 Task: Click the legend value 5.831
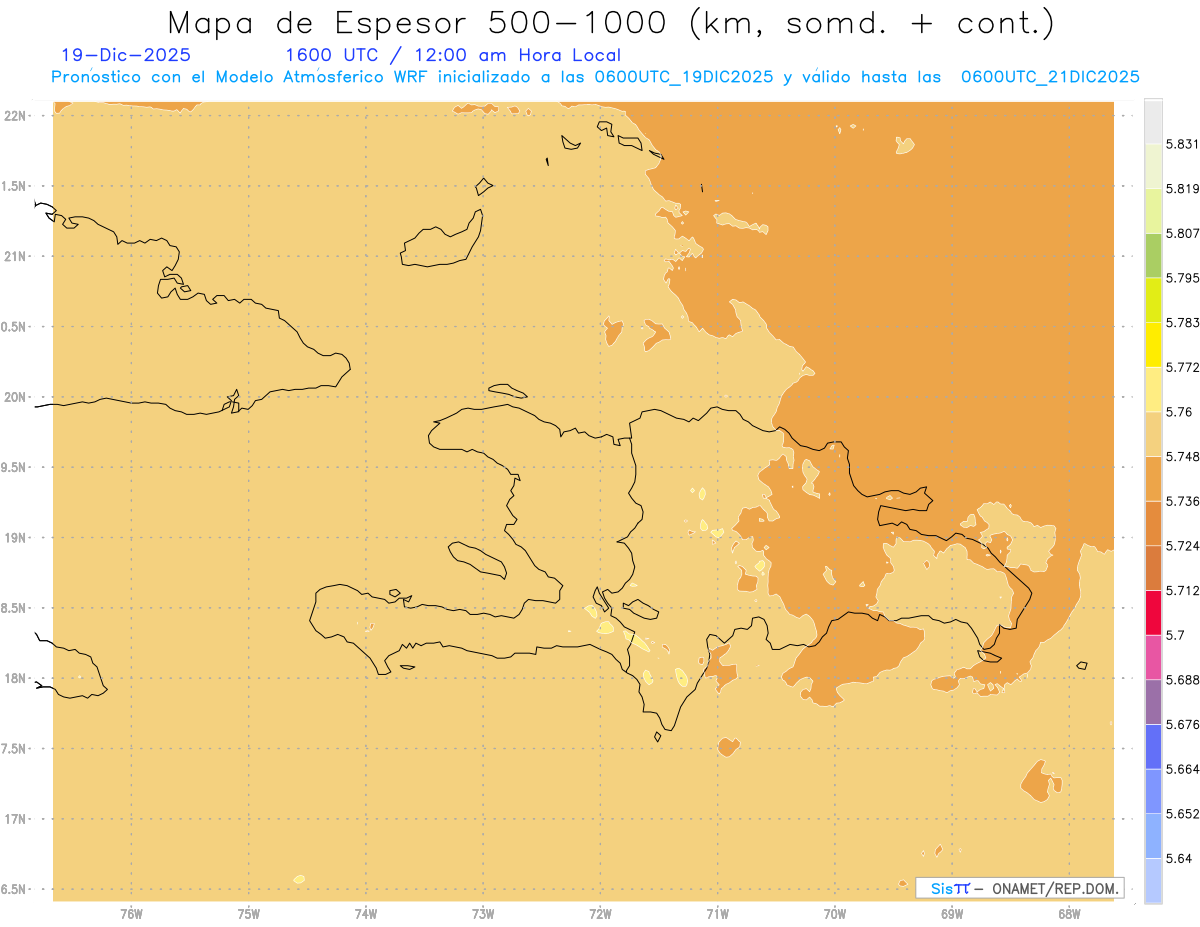1183,144
